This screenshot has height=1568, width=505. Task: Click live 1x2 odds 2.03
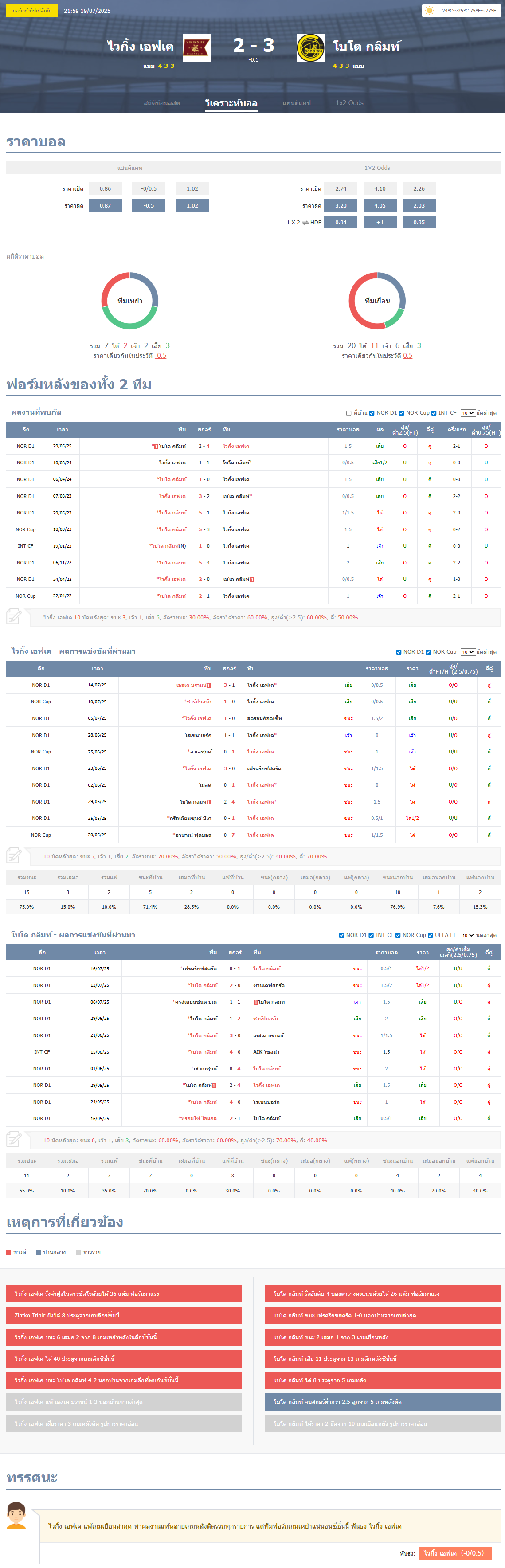[x=419, y=206]
